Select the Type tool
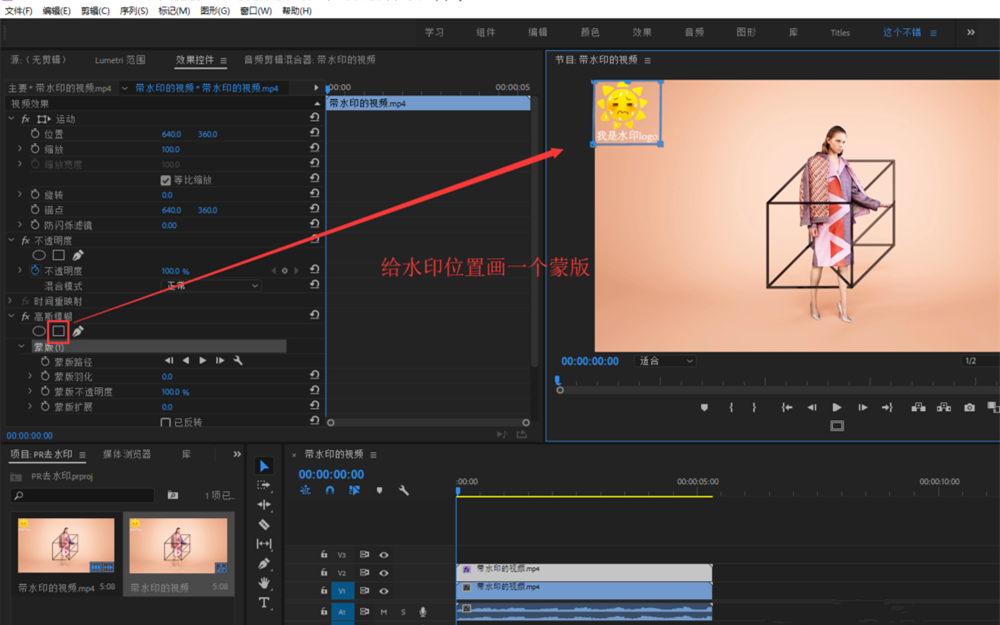 coord(264,602)
